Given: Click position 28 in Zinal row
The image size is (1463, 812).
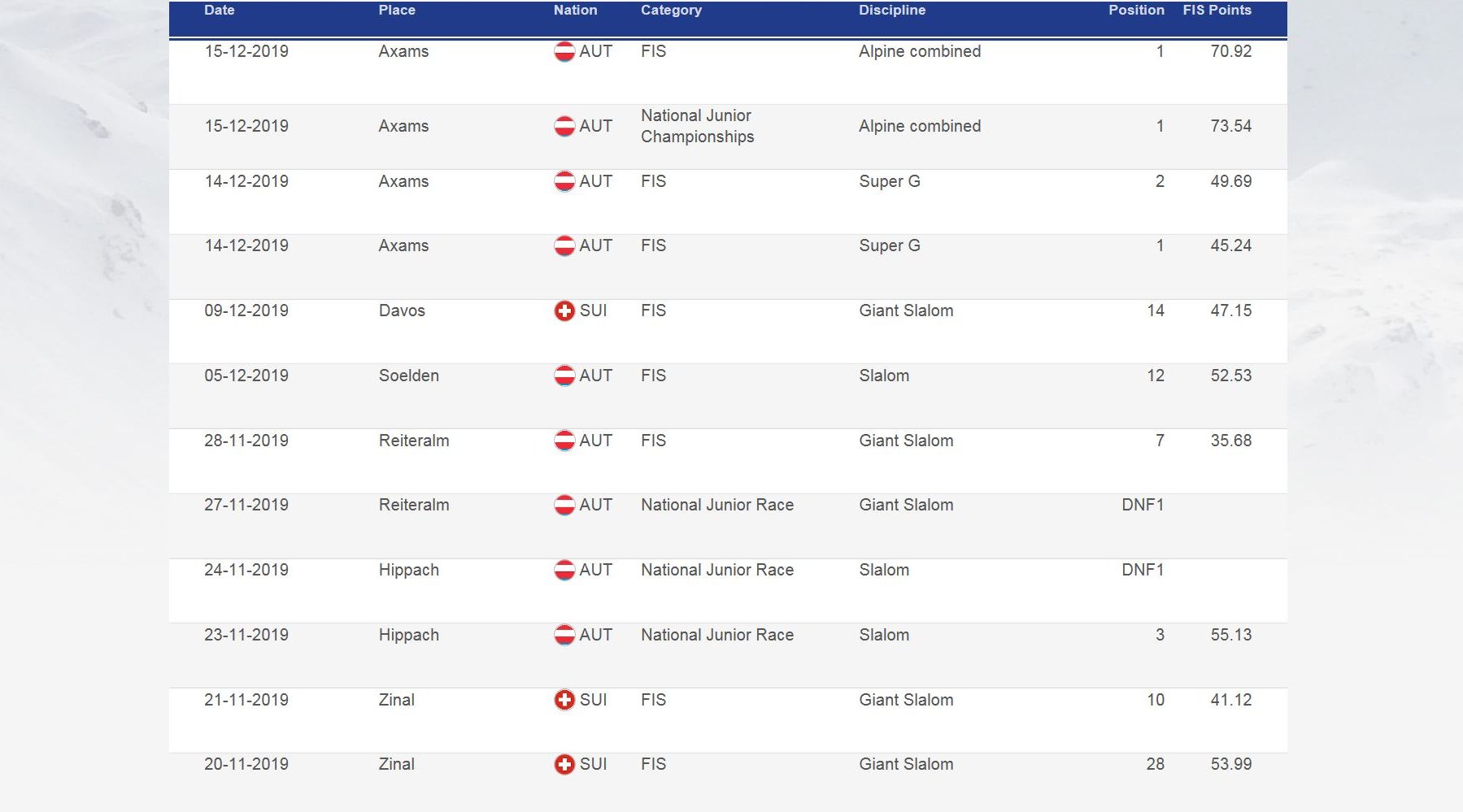Looking at the screenshot, I should 1156,764.
